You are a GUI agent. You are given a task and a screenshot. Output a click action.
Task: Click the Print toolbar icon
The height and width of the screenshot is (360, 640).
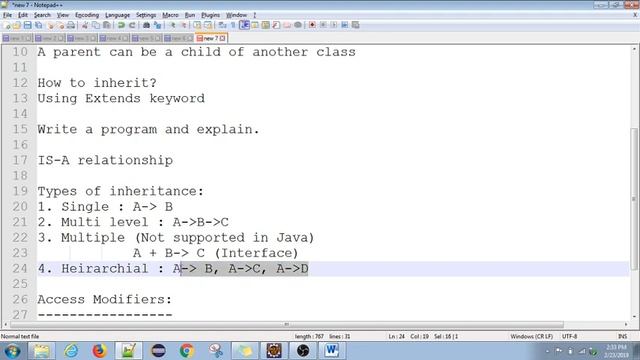[x=71, y=25]
